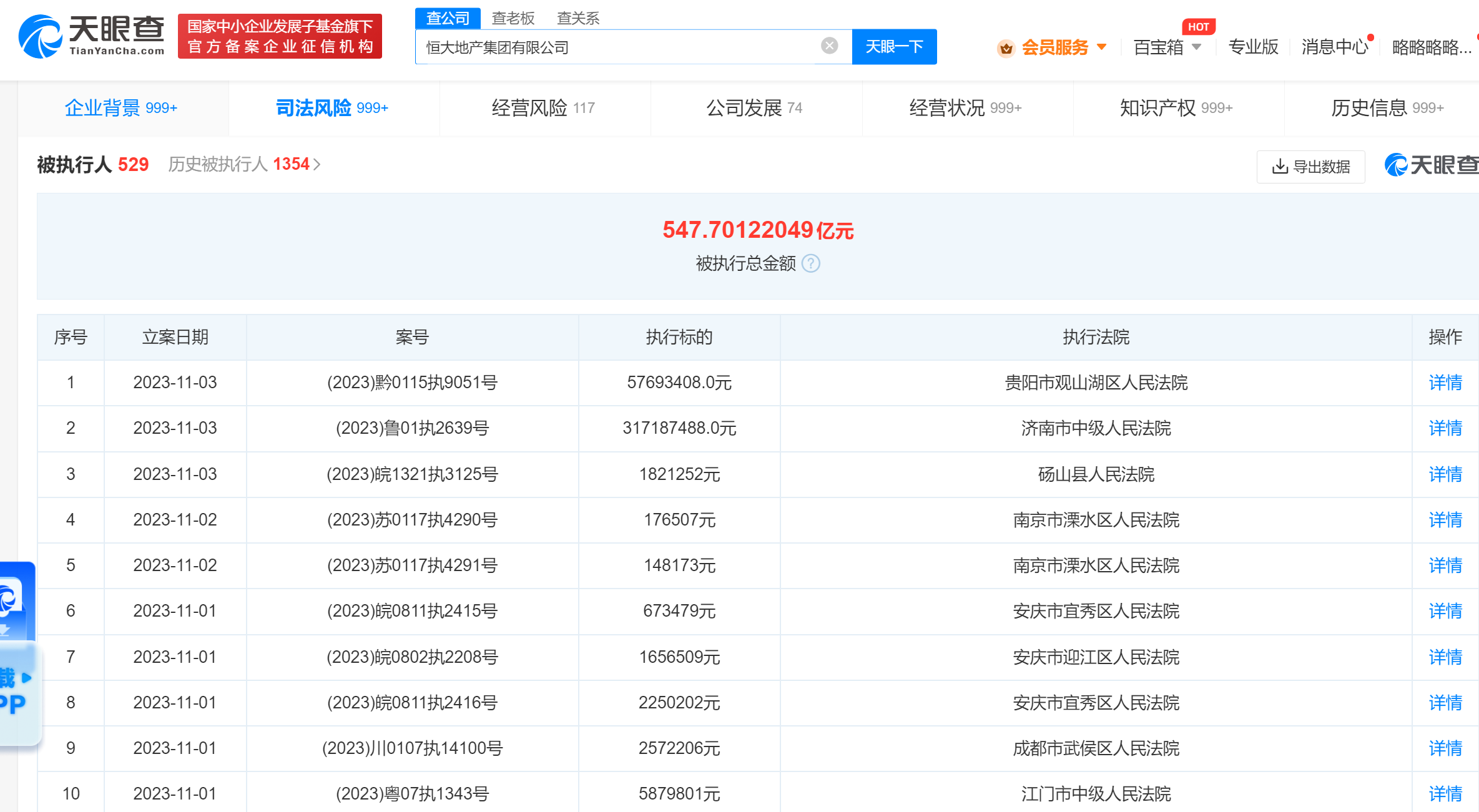The height and width of the screenshot is (812, 1479).
Task: Switch to the 查公司 search tab
Action: (x=448, y=18)
